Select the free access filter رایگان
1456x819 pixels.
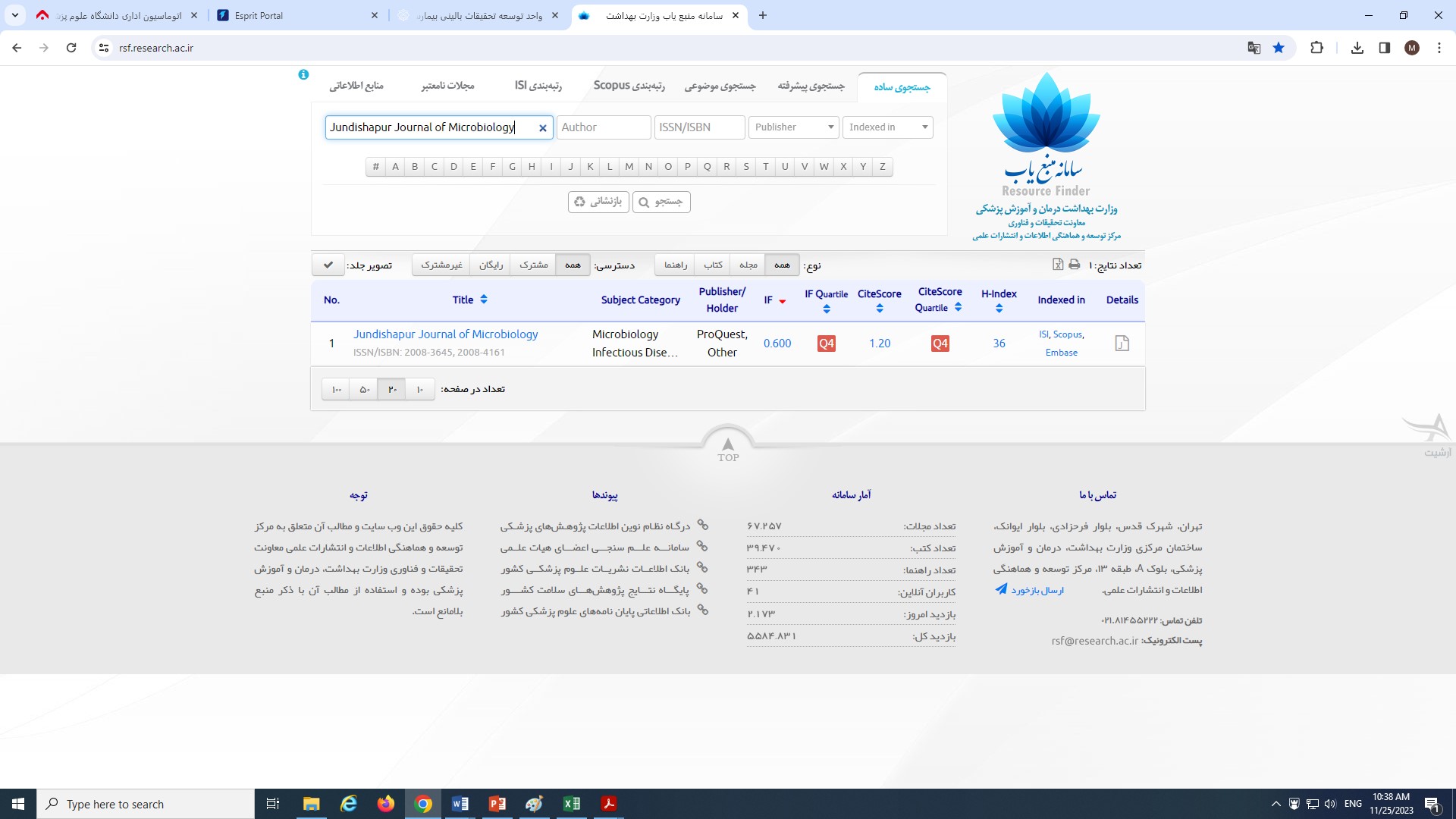pyautogui.click(x=491, y=265)
